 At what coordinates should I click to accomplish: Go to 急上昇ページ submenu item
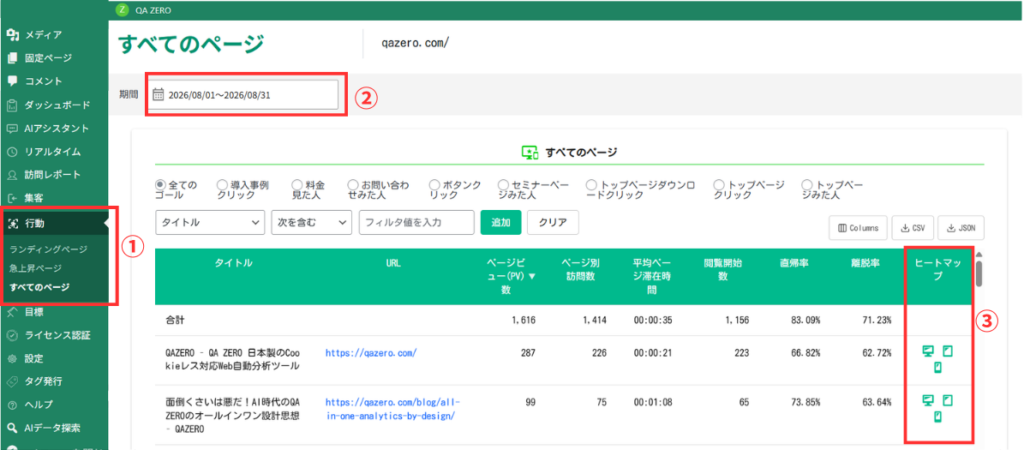(x=35, y=268)
